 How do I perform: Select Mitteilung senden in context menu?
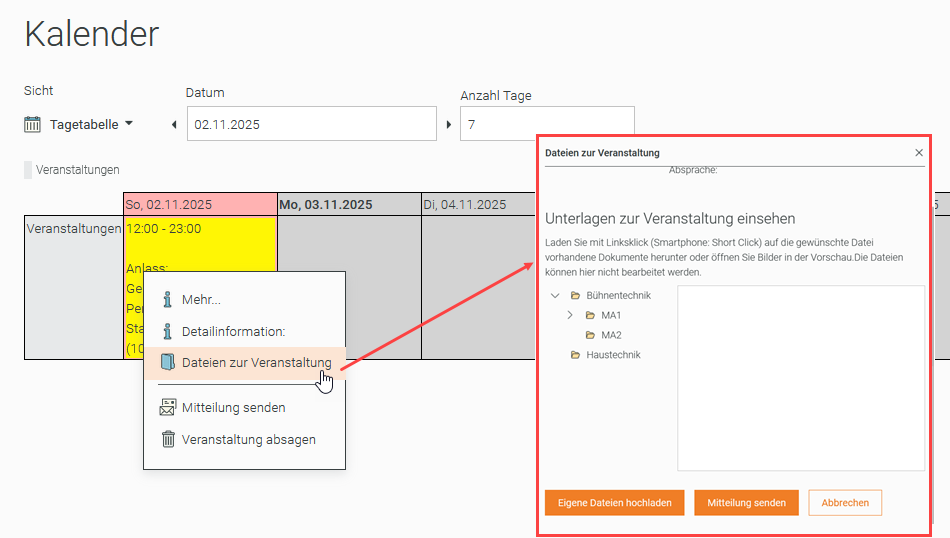(233, 407)
